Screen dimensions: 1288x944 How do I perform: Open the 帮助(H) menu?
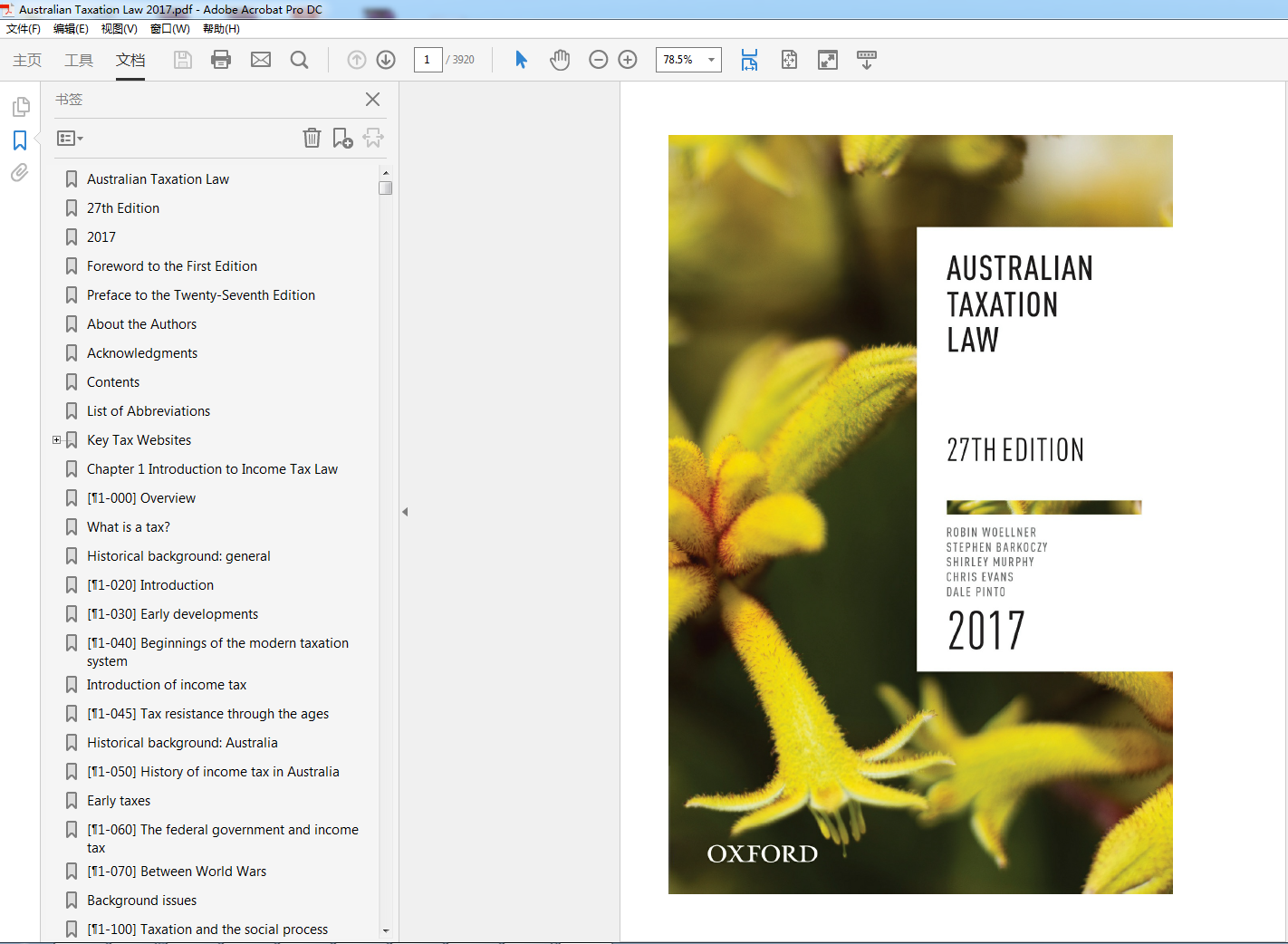[x=221, y=29]
